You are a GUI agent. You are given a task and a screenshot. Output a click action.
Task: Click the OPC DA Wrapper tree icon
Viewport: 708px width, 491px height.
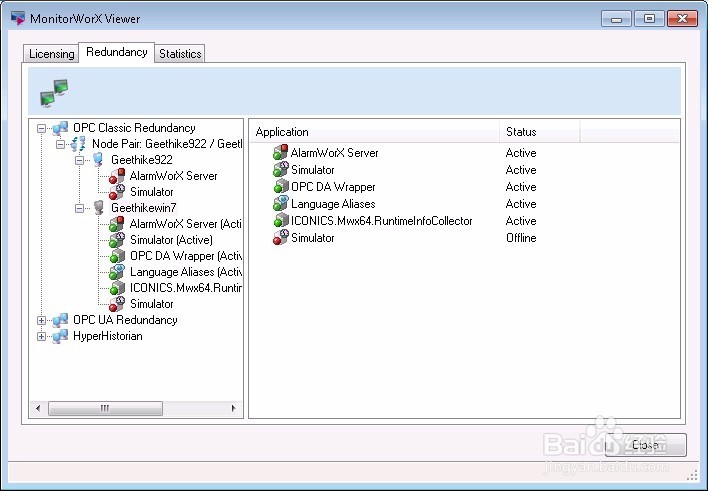117,256
